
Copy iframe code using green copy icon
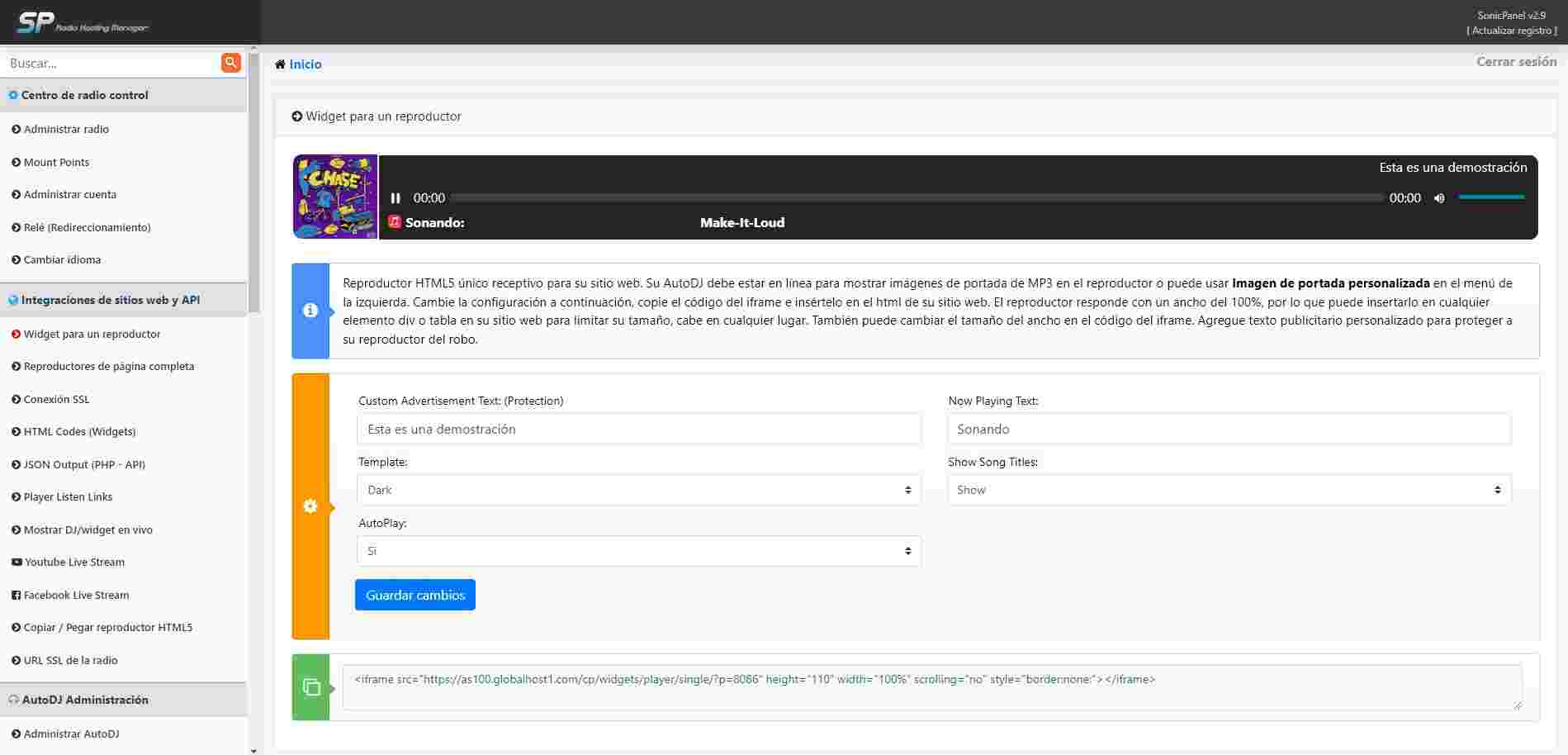tap(312, 686)
